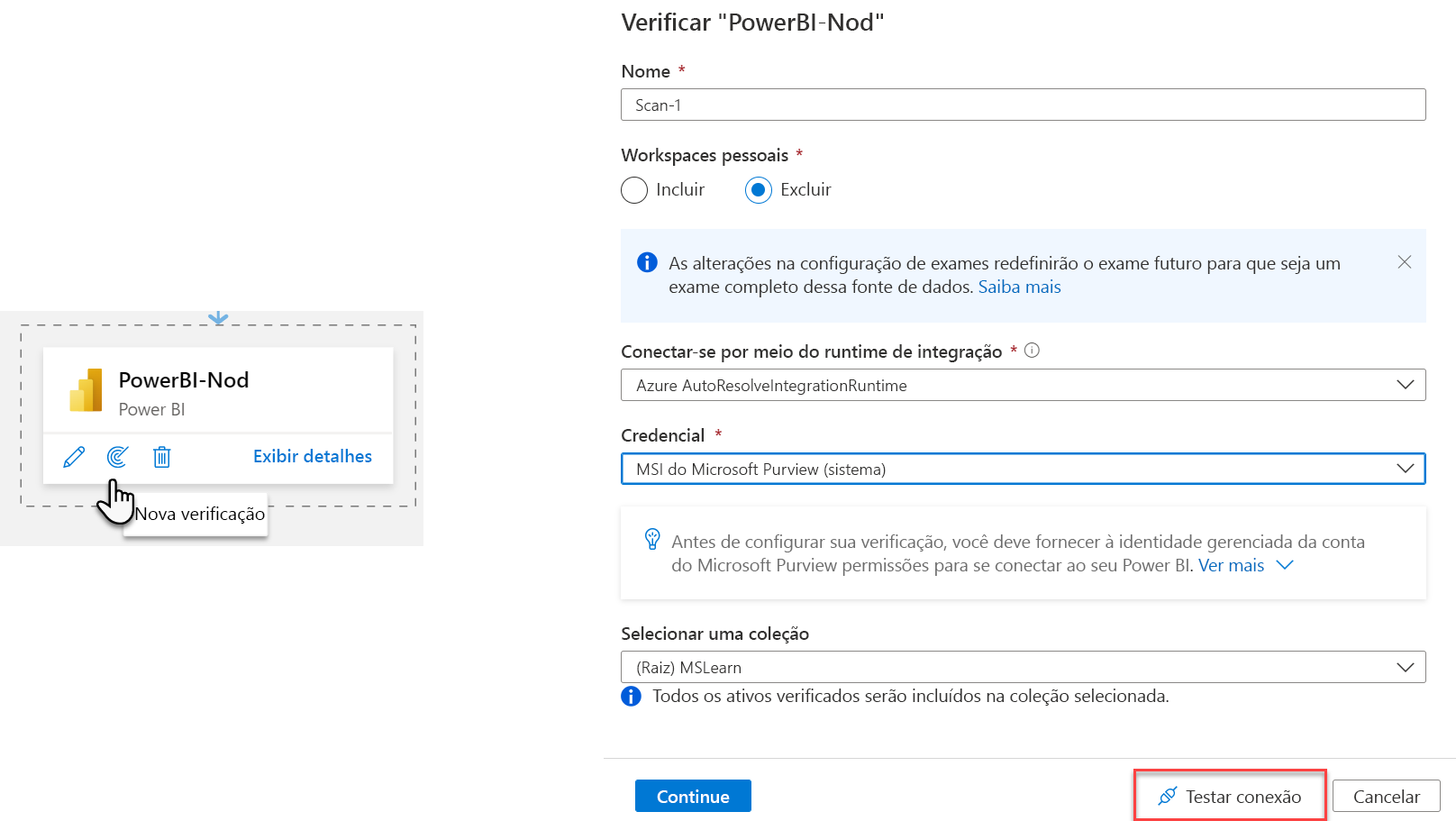Click the edit pencil icon on the PowerBI-Nod card
Screen dimensions: 1456x821
coord(74,457)
